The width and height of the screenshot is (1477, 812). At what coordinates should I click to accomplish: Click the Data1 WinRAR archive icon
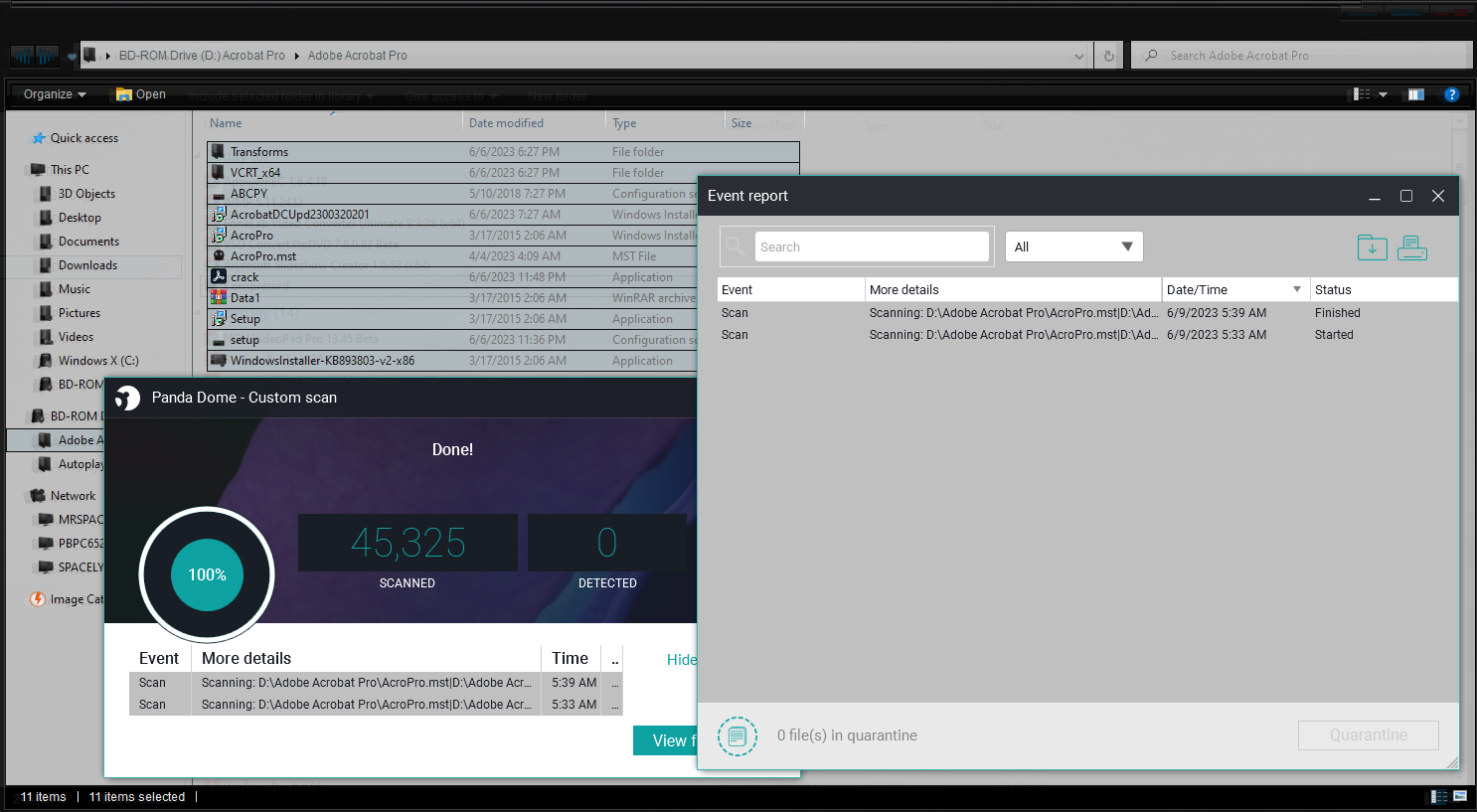pyautogui.click(x=219, y=298)
